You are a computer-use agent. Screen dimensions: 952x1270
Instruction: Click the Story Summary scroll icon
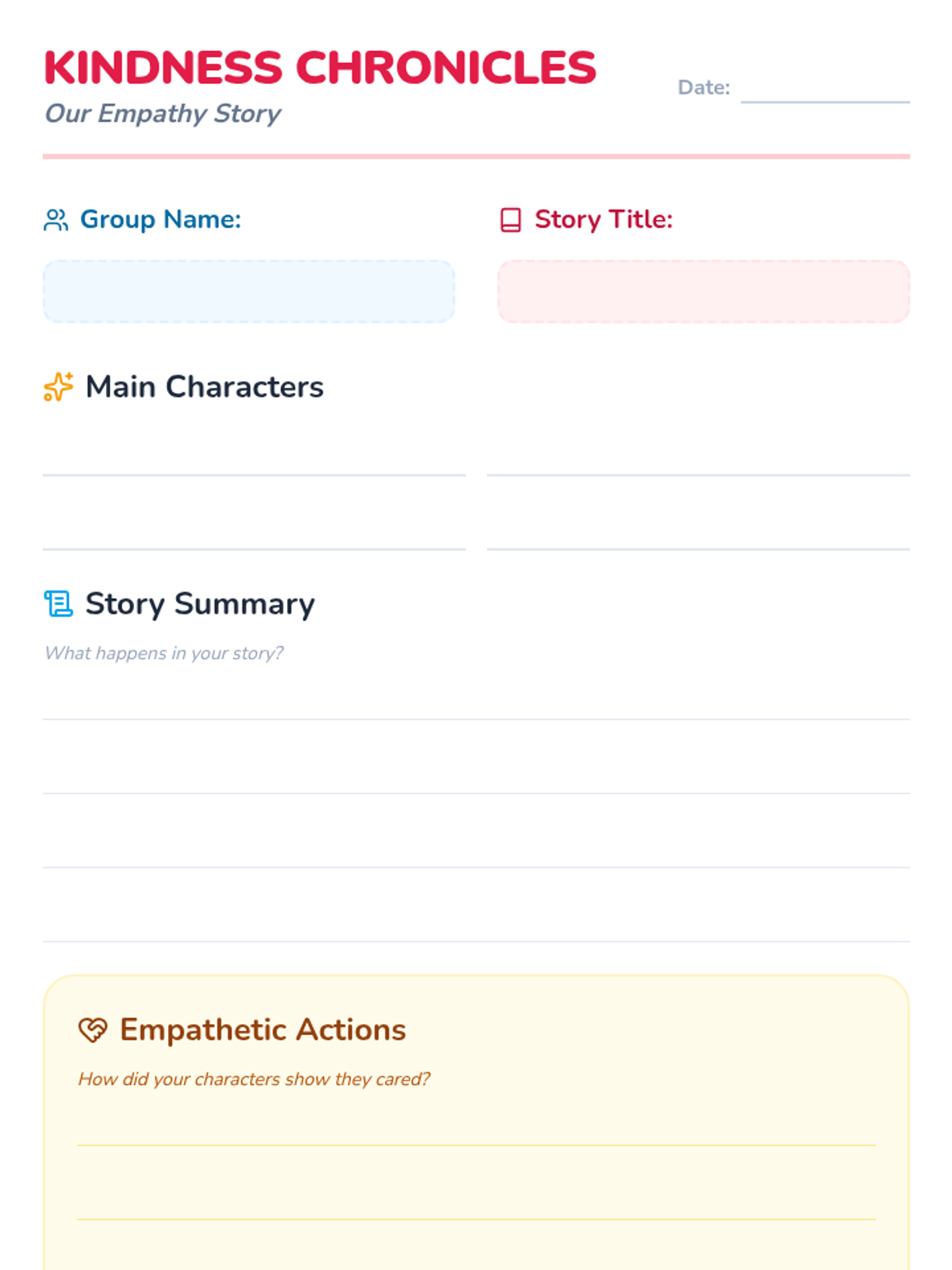click(59, 604)
